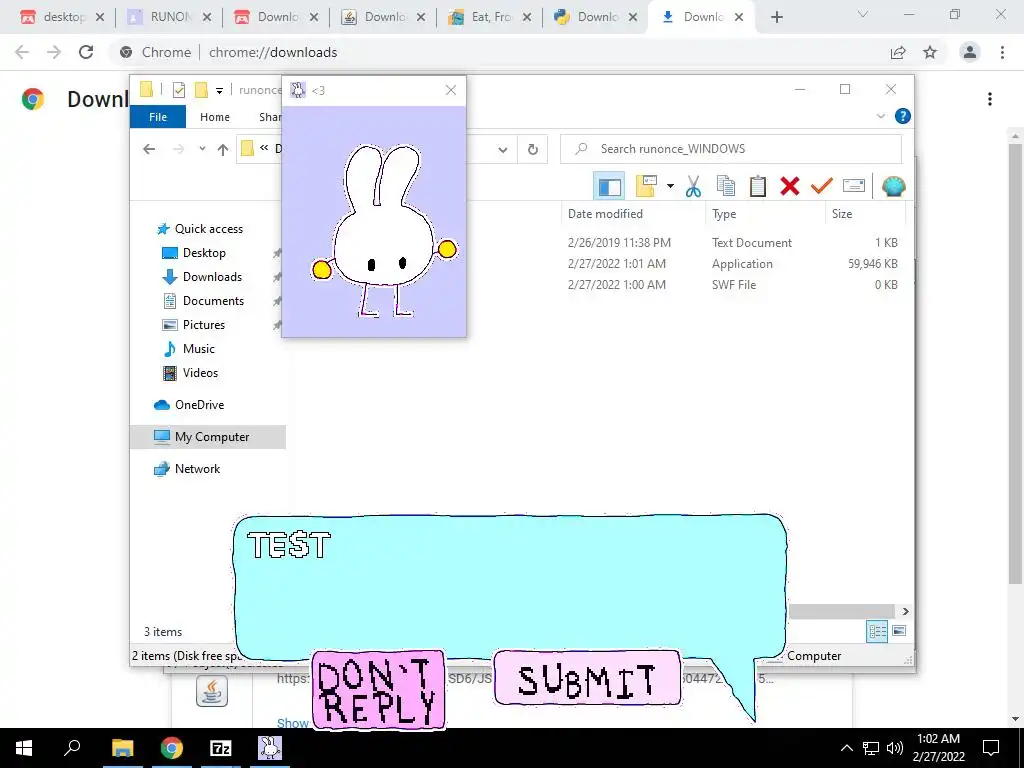Switch to the Eat, Fro Chrome tab
This screenshot has height=768, width=1024.
click(x=490, y=17)
